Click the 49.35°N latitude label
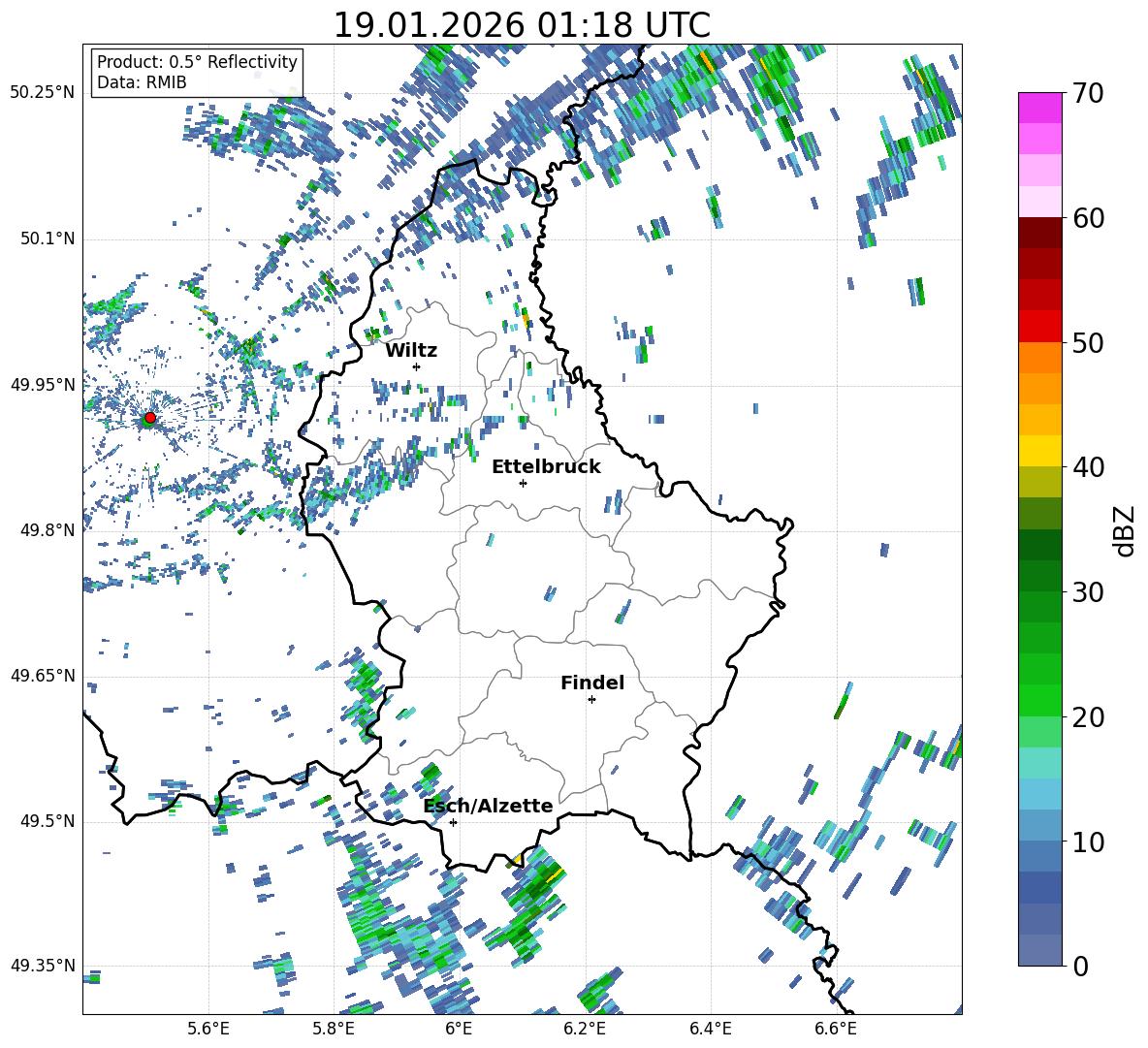This screenshot has width=1148, height=1048. [43, 966]
